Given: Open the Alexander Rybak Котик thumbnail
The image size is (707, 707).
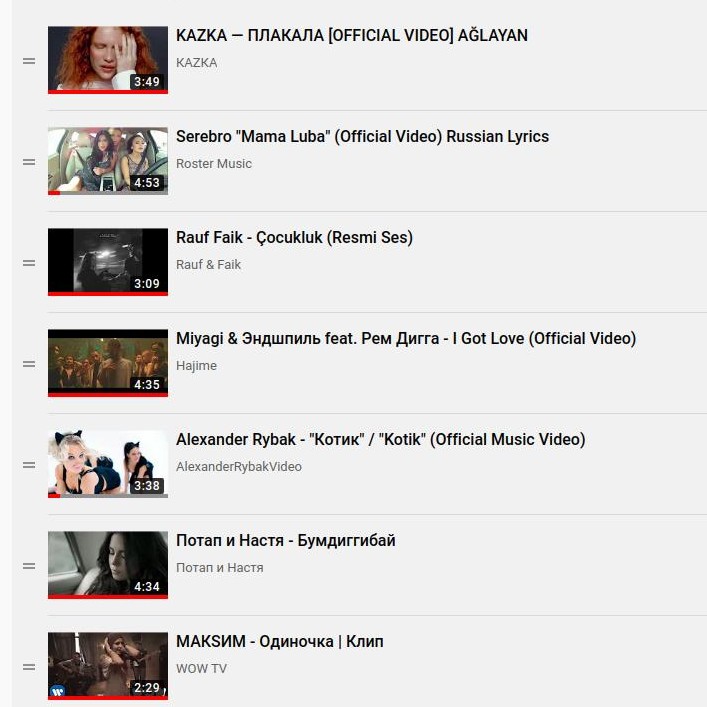Looking at the screenshot, I should [x=108, y=464].
